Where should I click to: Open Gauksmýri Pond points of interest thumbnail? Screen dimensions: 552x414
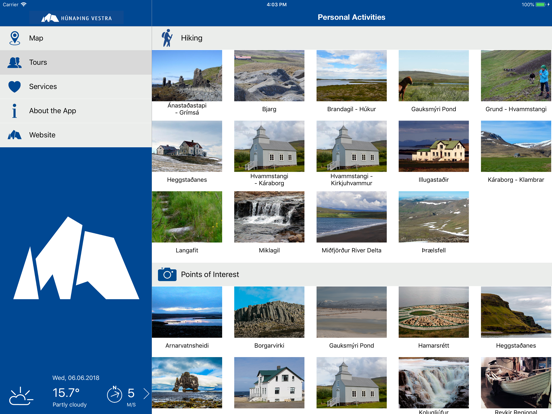click(351, 312)
